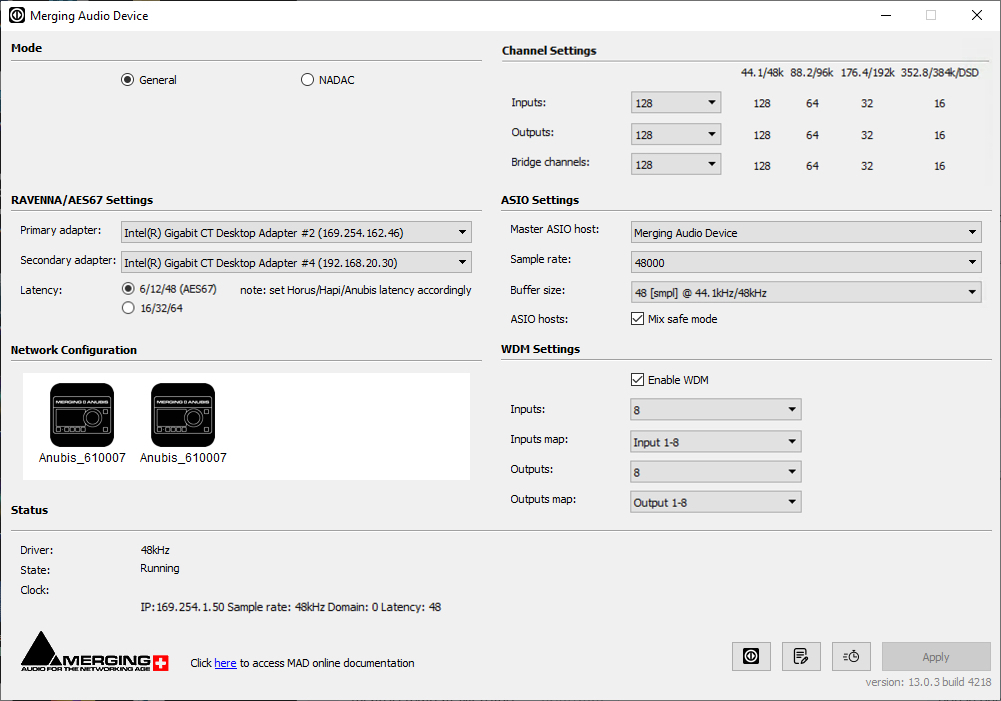Disable the Enable WDM checkbox
1001x701 pixels.
(638, 380)
